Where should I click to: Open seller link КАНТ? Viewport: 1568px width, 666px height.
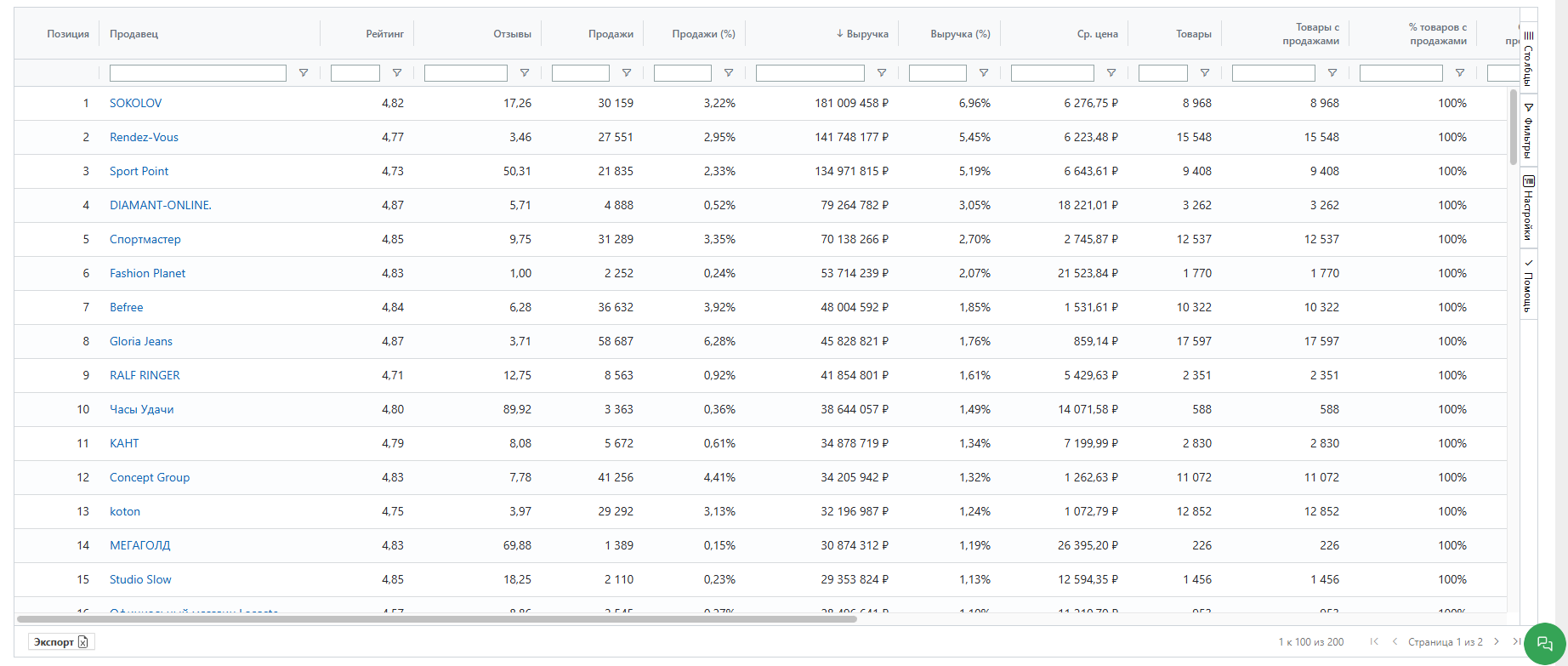tap(124, 443)
